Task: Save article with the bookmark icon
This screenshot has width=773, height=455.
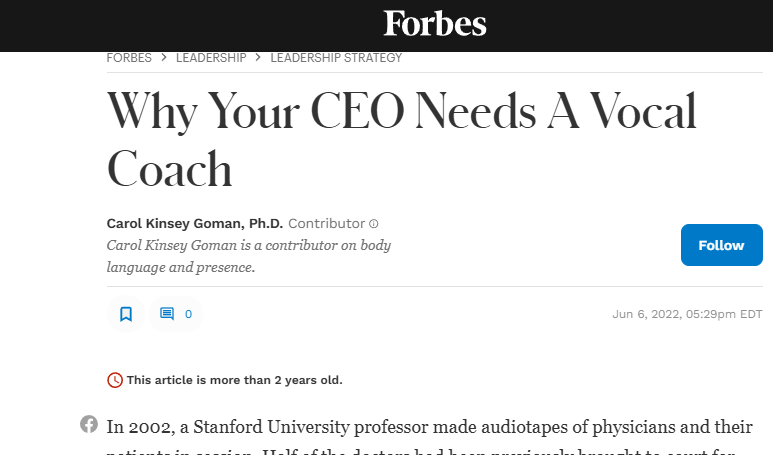Action: coord(126,314)
